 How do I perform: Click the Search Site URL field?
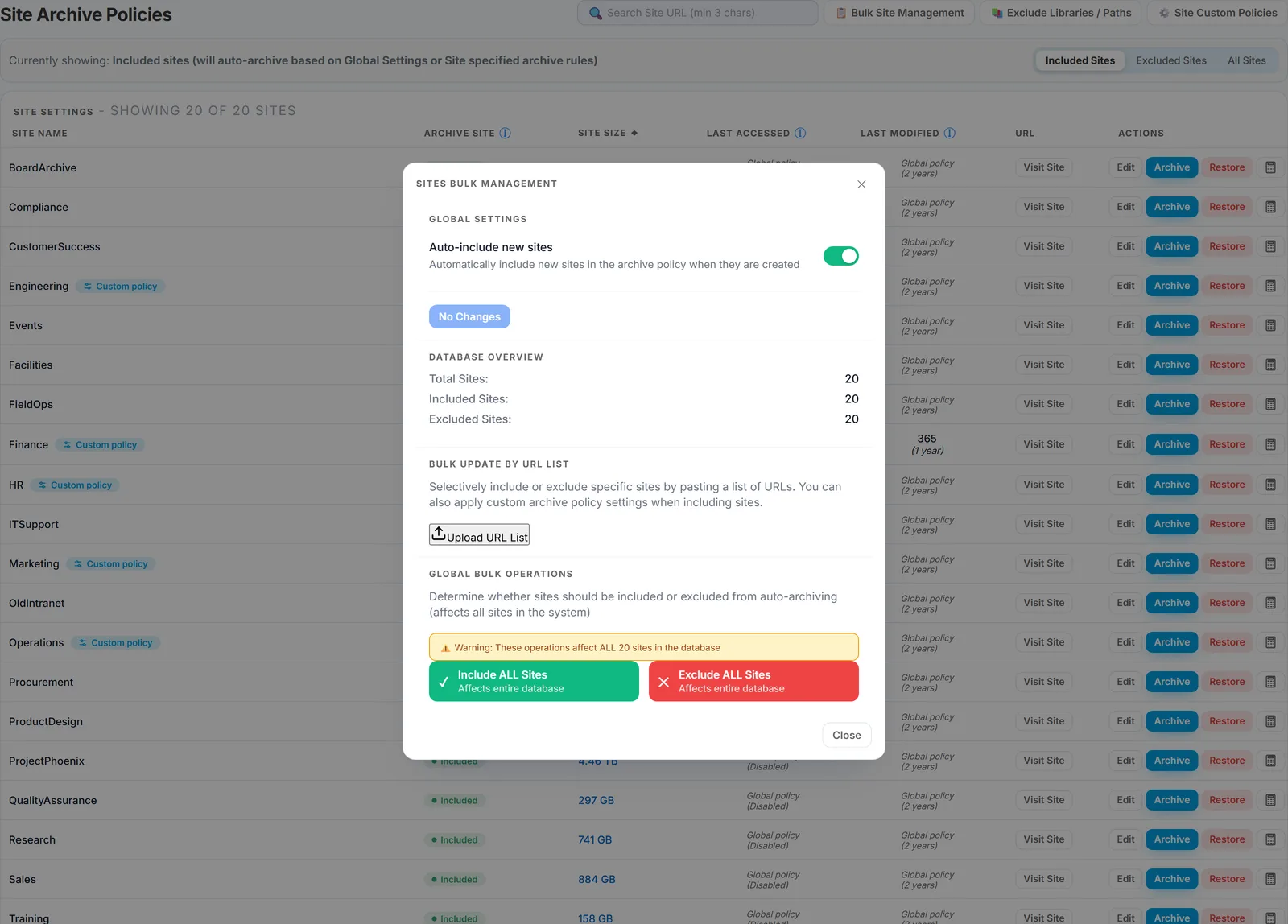point(697,13)
